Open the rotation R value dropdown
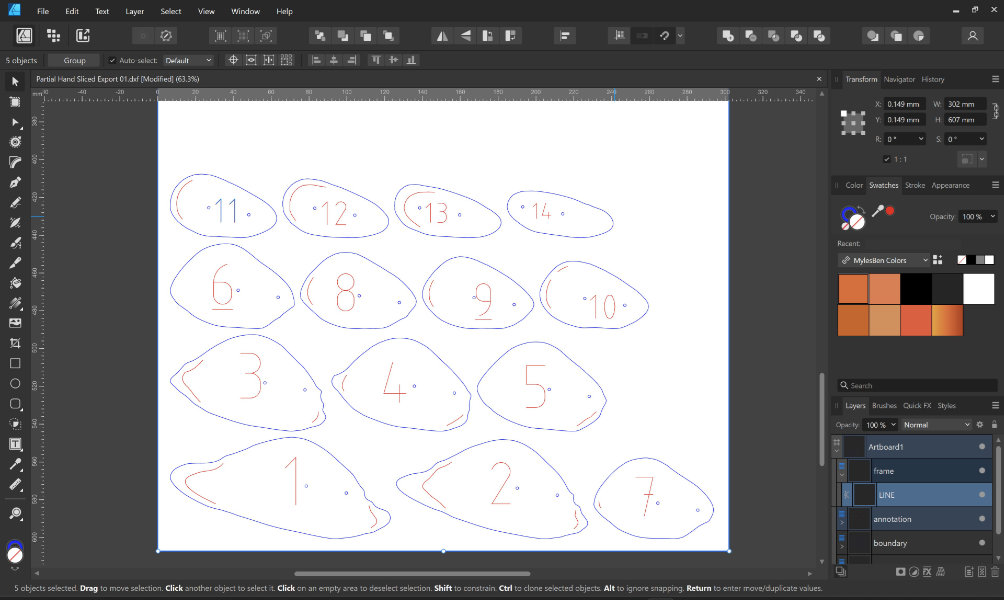The height and width of the screenshot is (600, 1004). coord(921,139)
